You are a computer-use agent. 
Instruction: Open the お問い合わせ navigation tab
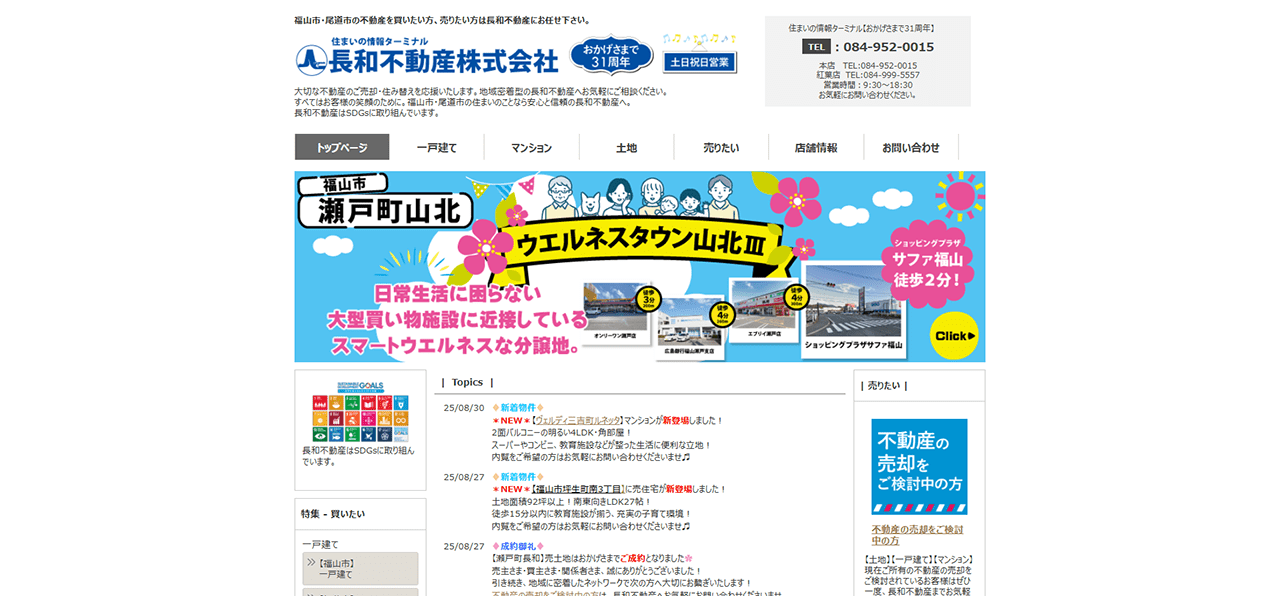911,147
